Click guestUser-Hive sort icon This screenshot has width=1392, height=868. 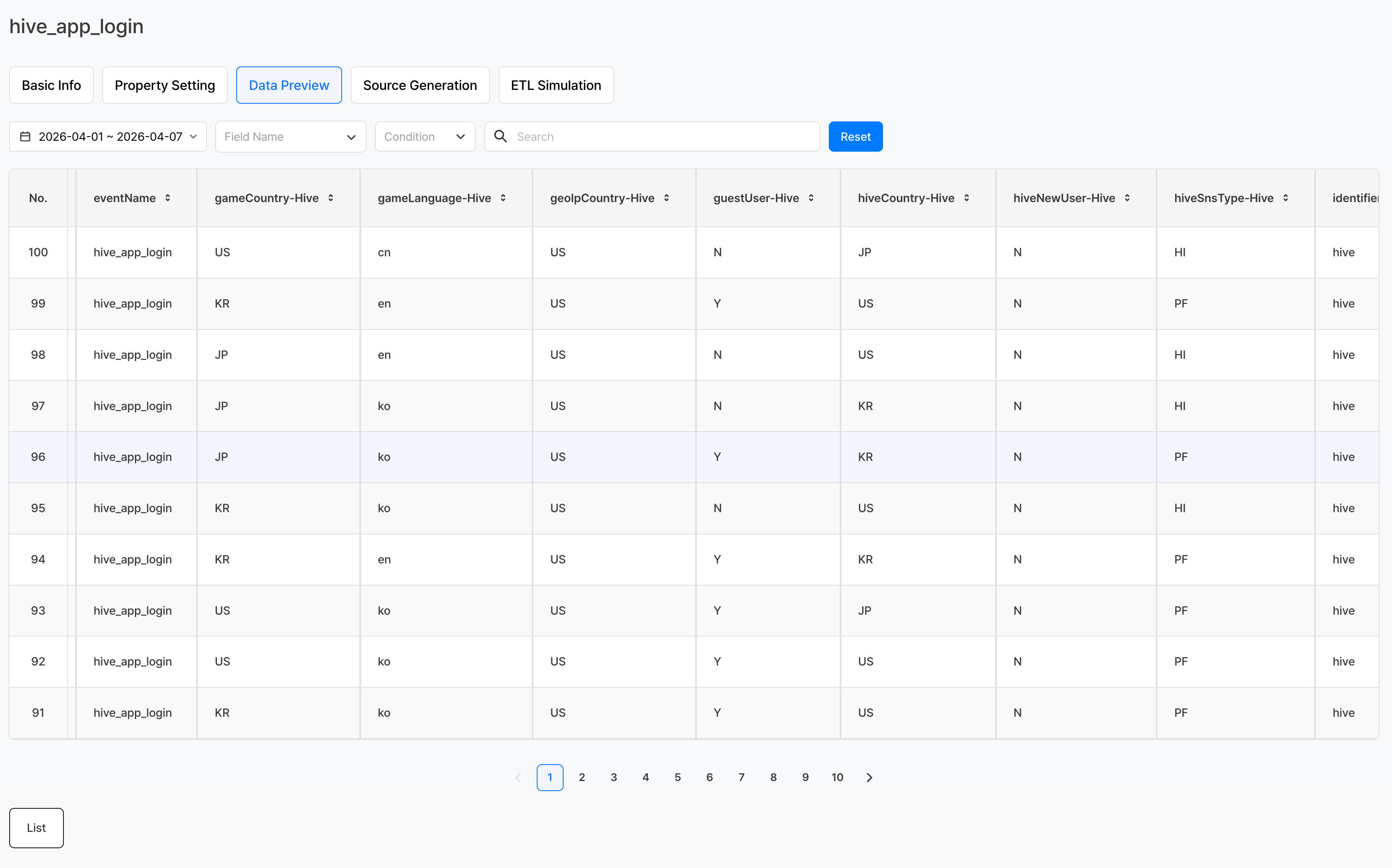pyautogui.click(x=811, y=198)
